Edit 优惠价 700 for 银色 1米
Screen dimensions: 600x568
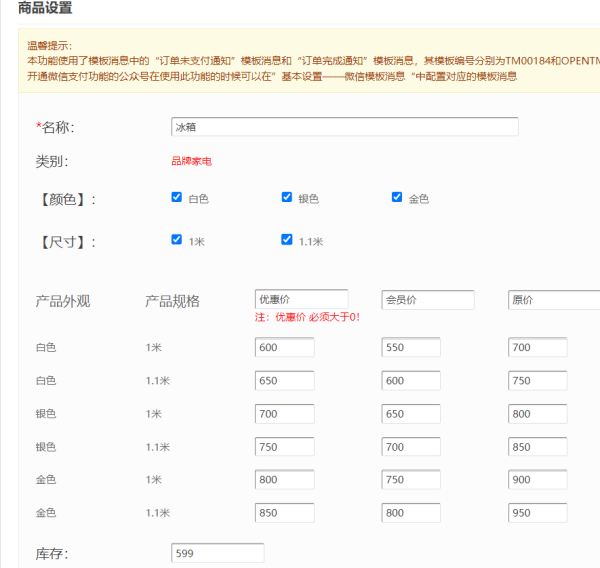[x=285, y=414]
